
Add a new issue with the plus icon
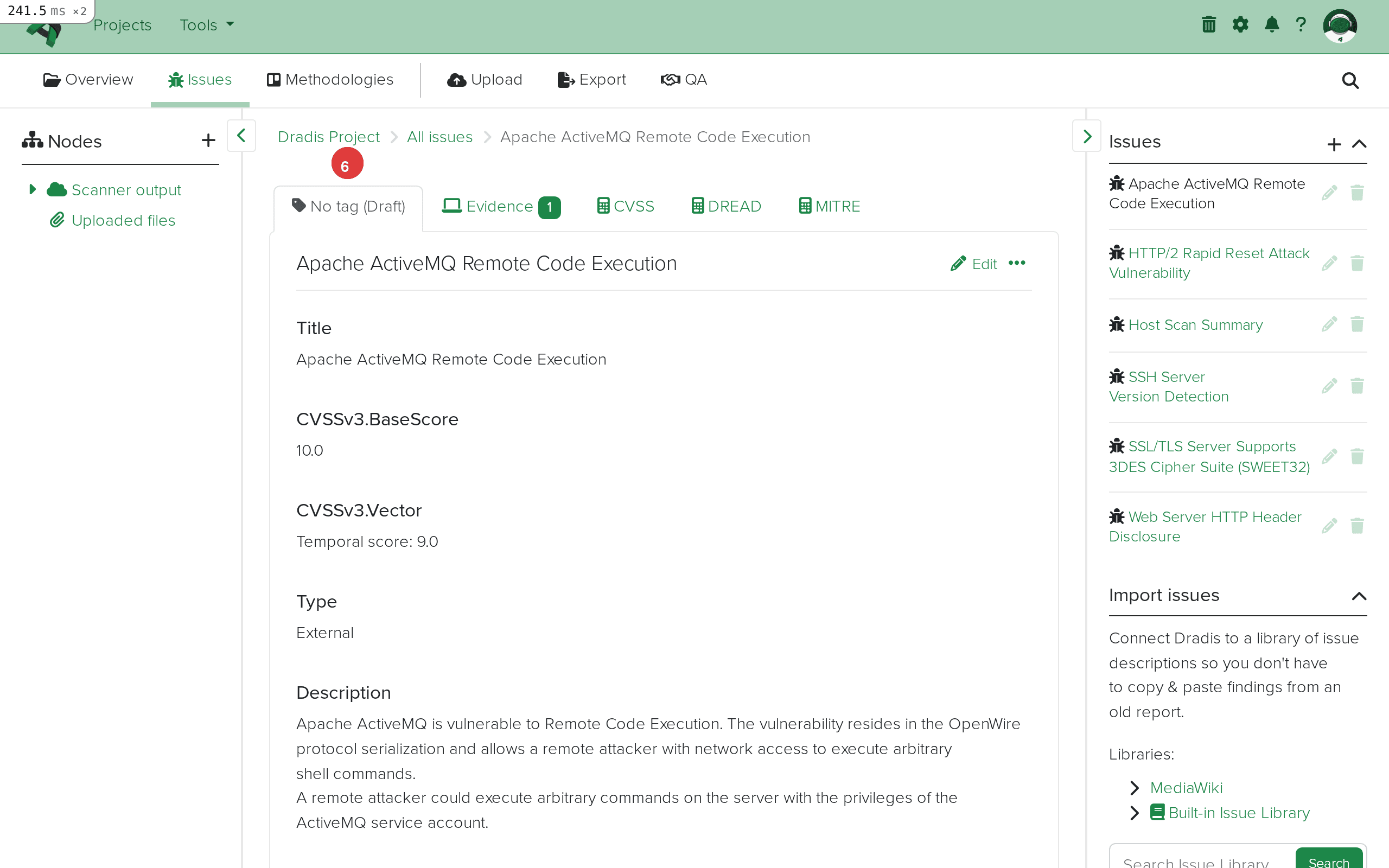[1334, 144]
